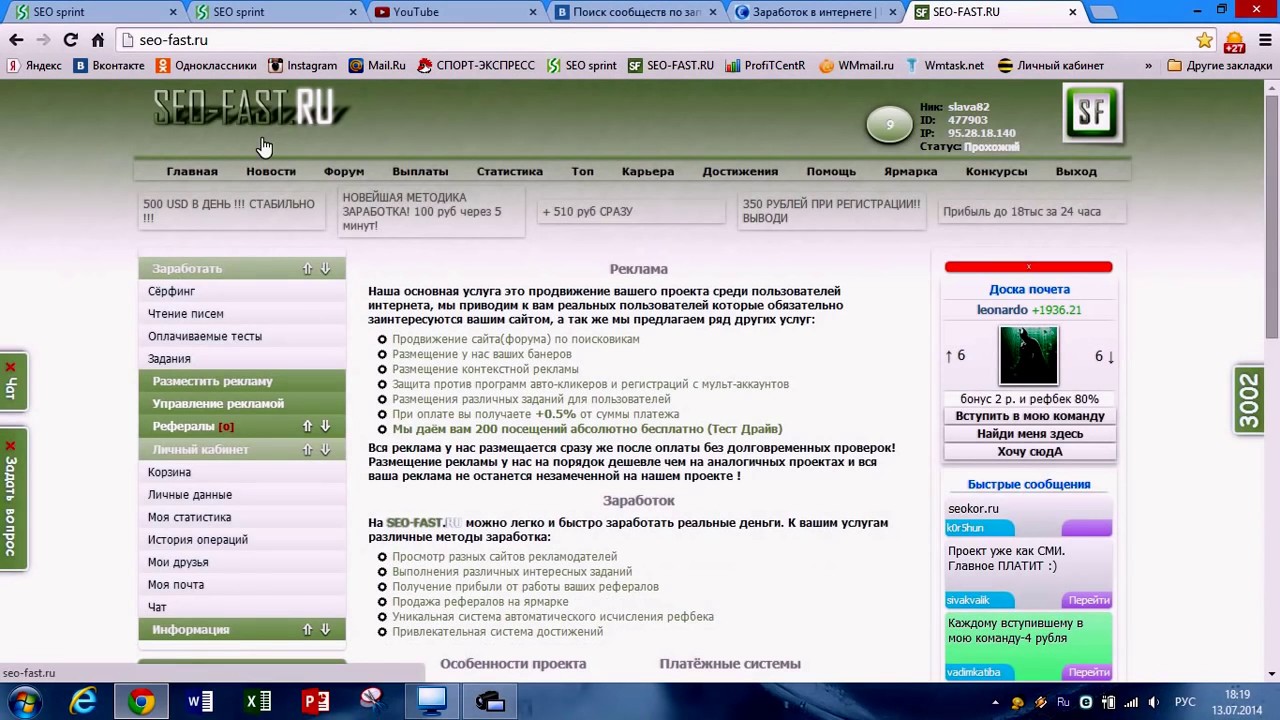Click the SEO-FAST.RU site logo

(250, 108)
